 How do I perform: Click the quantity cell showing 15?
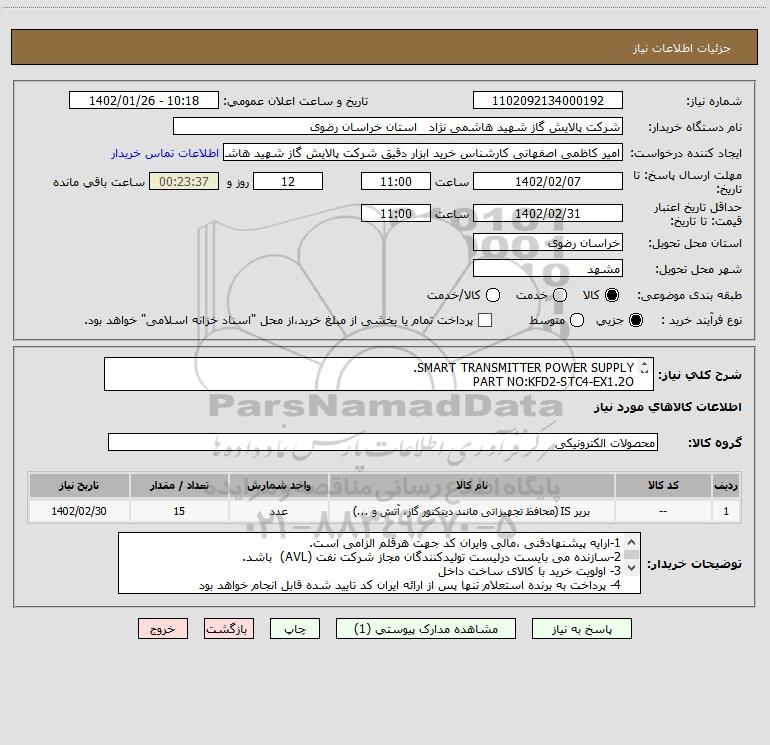click(179, 511)
